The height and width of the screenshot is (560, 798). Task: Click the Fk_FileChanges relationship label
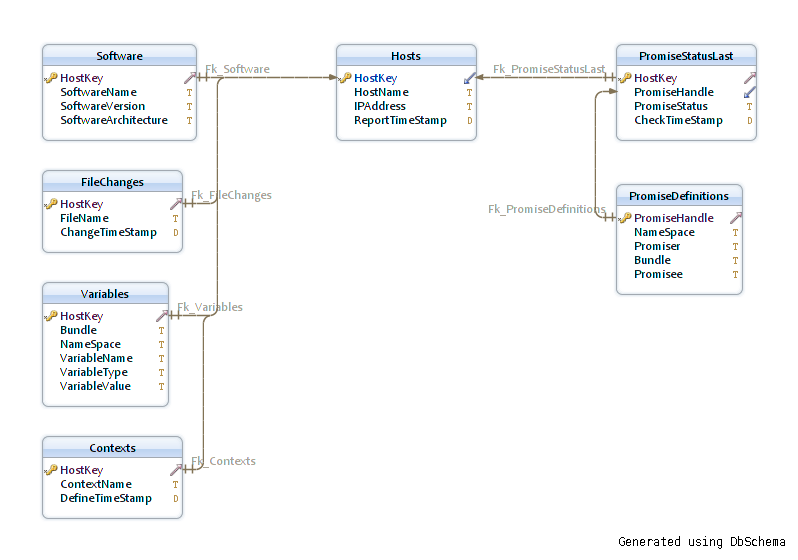[231, 195]
